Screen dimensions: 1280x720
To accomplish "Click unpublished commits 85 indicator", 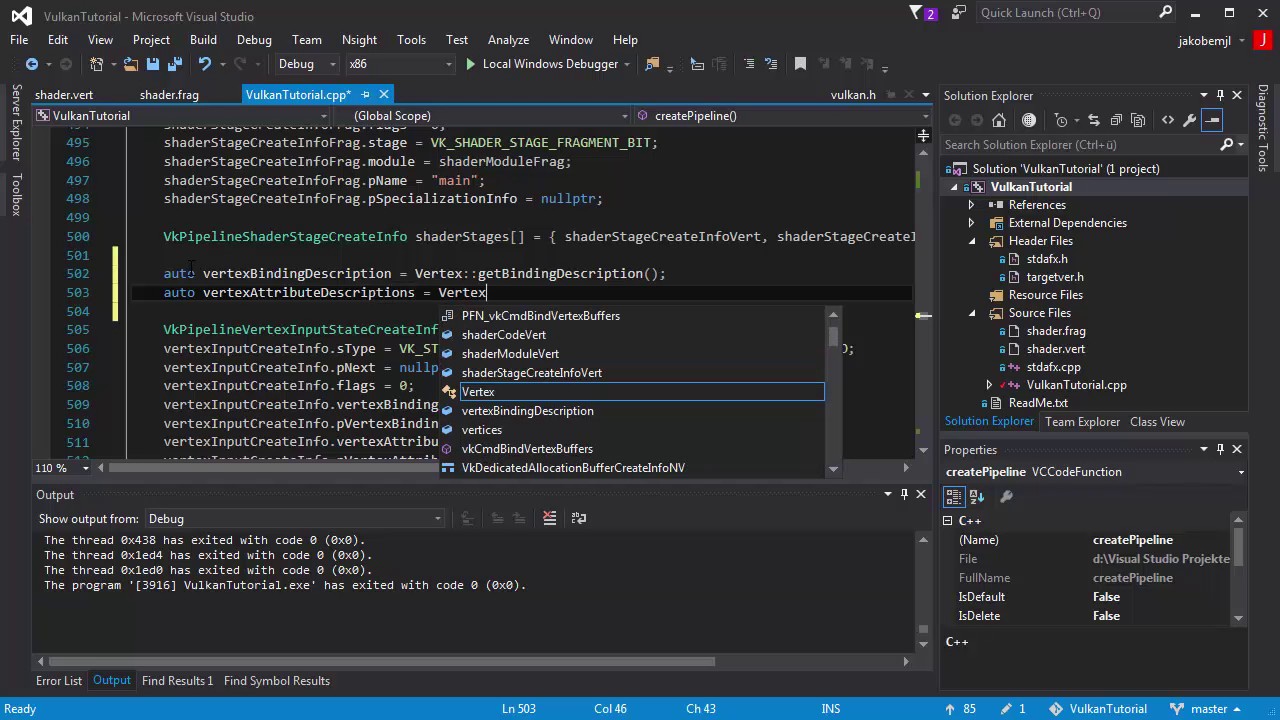I will 960,709.
